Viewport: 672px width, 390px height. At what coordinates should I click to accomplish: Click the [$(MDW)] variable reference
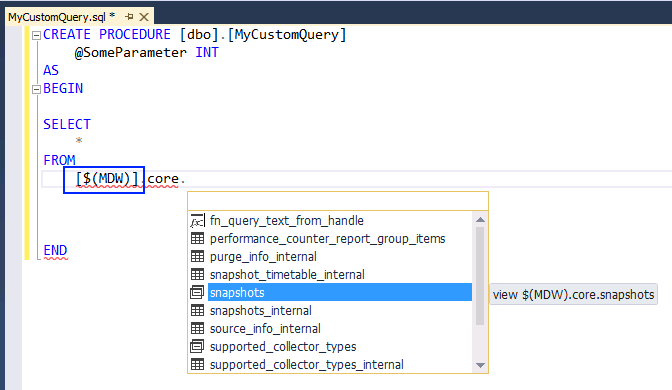point(107,179)
